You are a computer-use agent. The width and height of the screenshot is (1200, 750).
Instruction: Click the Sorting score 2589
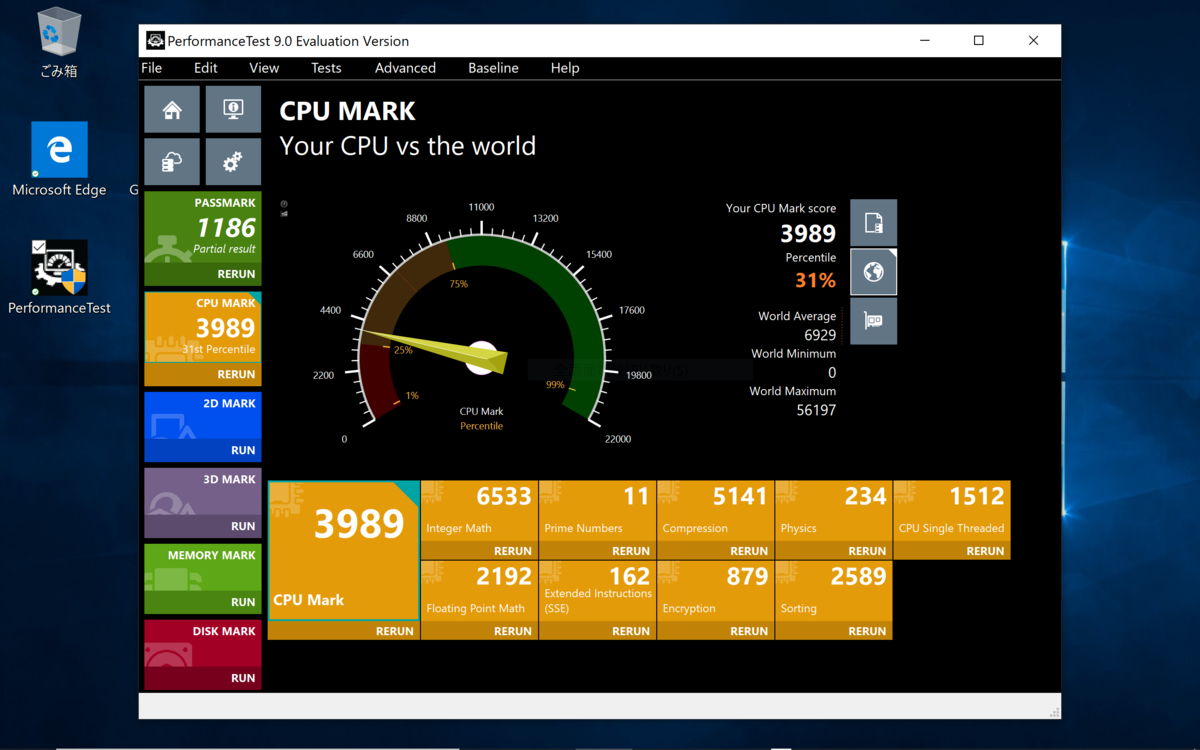pyautogui.click(x=858, y=577)
